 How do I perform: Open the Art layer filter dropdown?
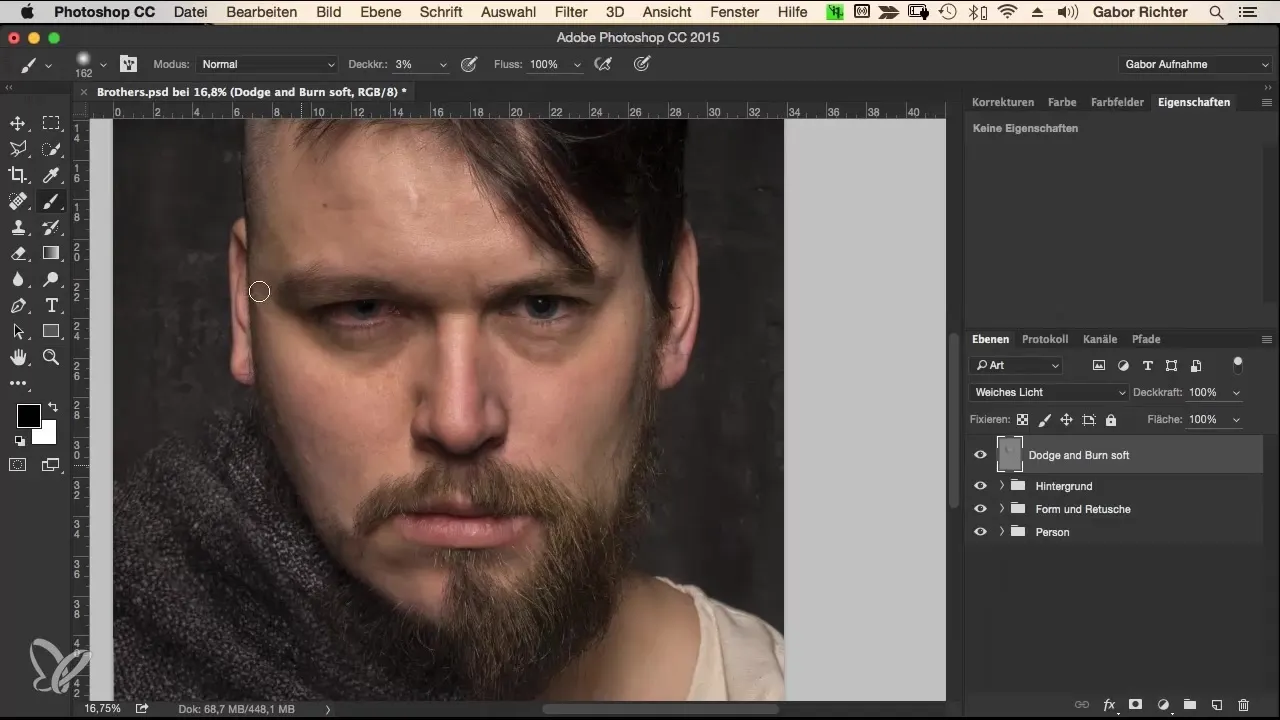(x=1016, y=366)
